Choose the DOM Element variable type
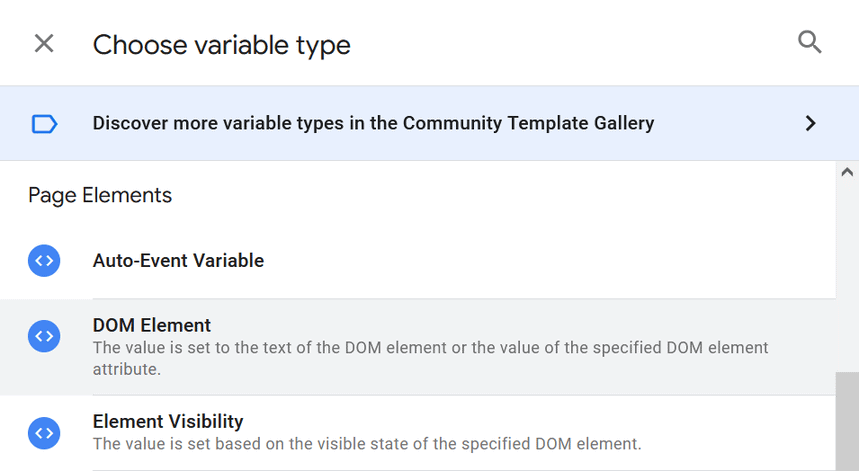The image size is (859, 471). tap(151, 325)
